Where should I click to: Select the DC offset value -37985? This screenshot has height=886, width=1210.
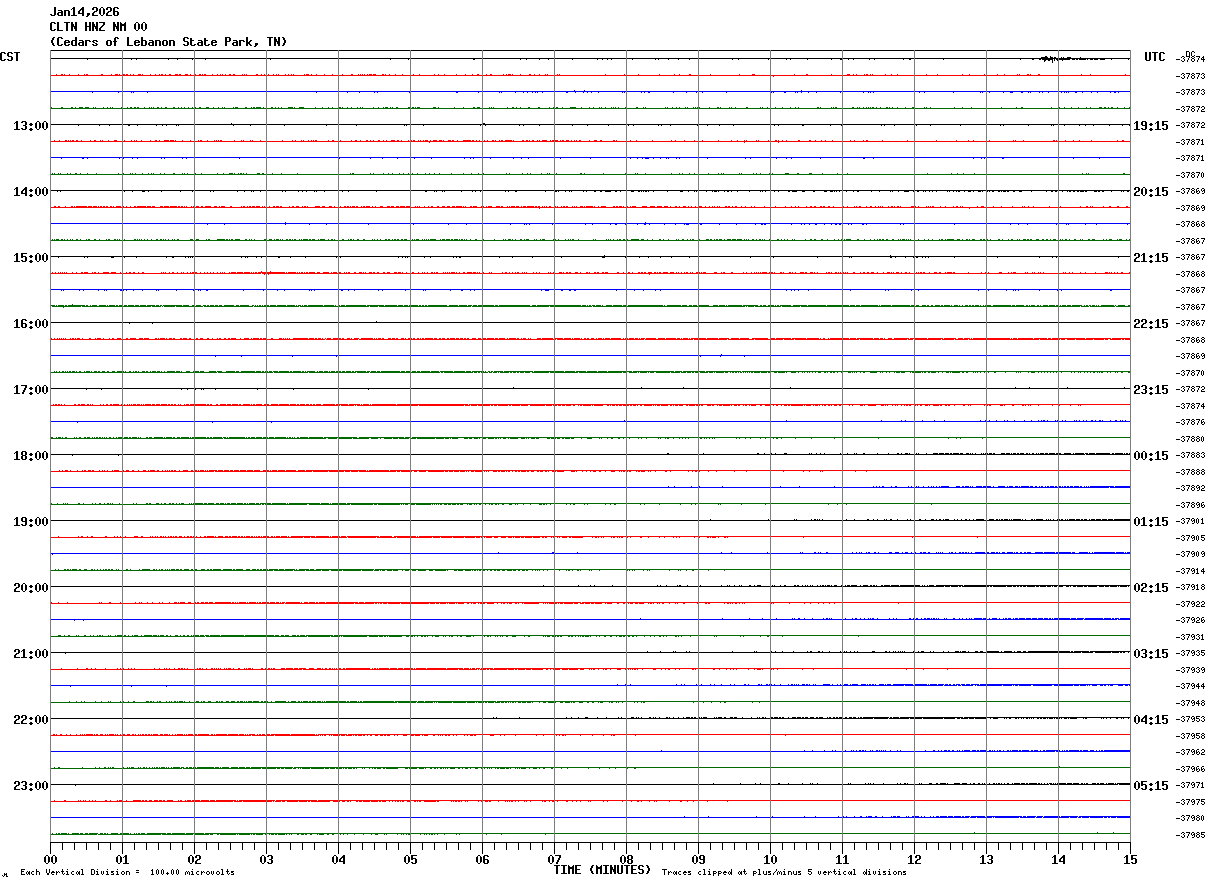point(1191,835)
